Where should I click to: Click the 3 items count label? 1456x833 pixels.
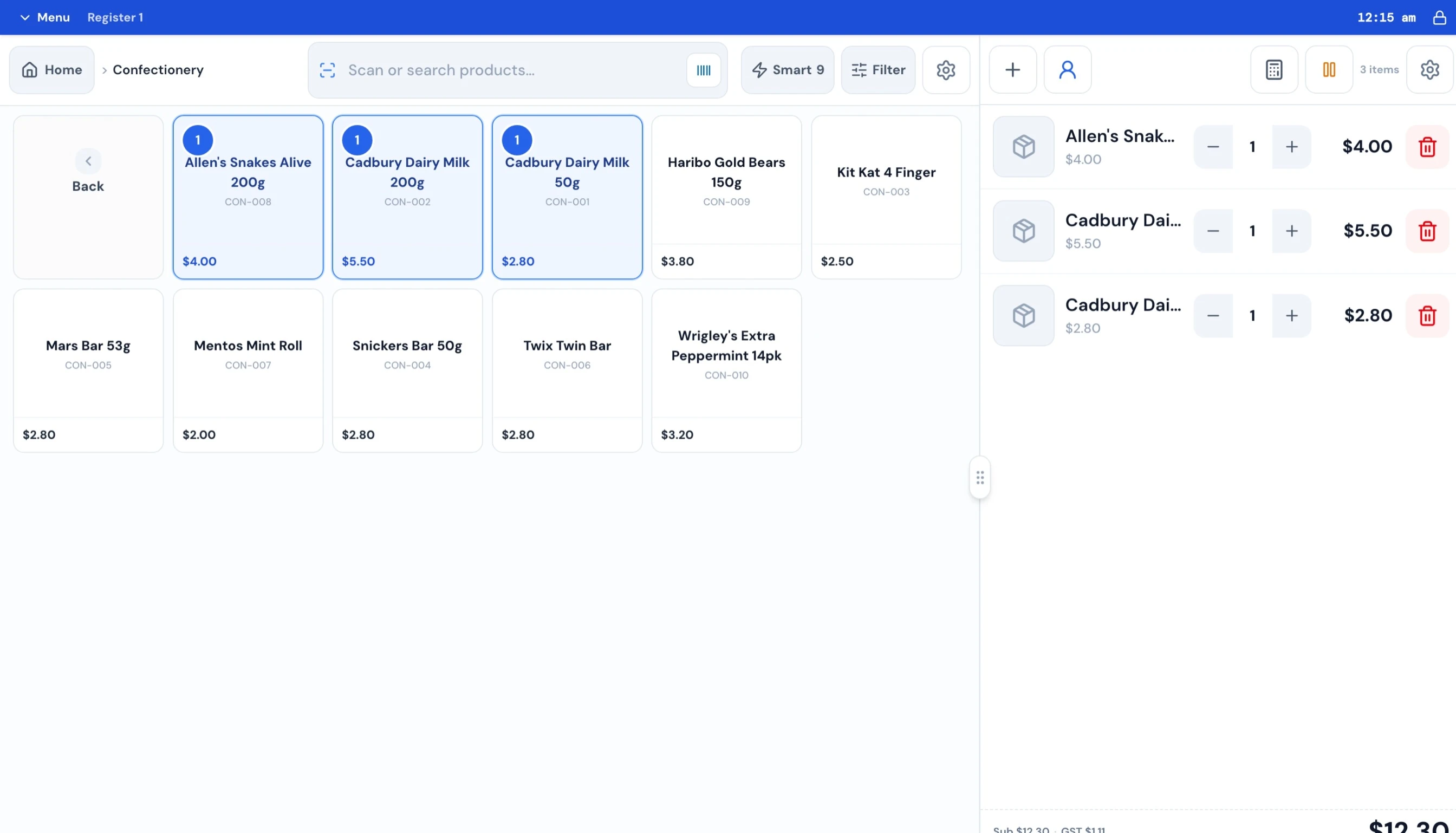pos(1379,70)
